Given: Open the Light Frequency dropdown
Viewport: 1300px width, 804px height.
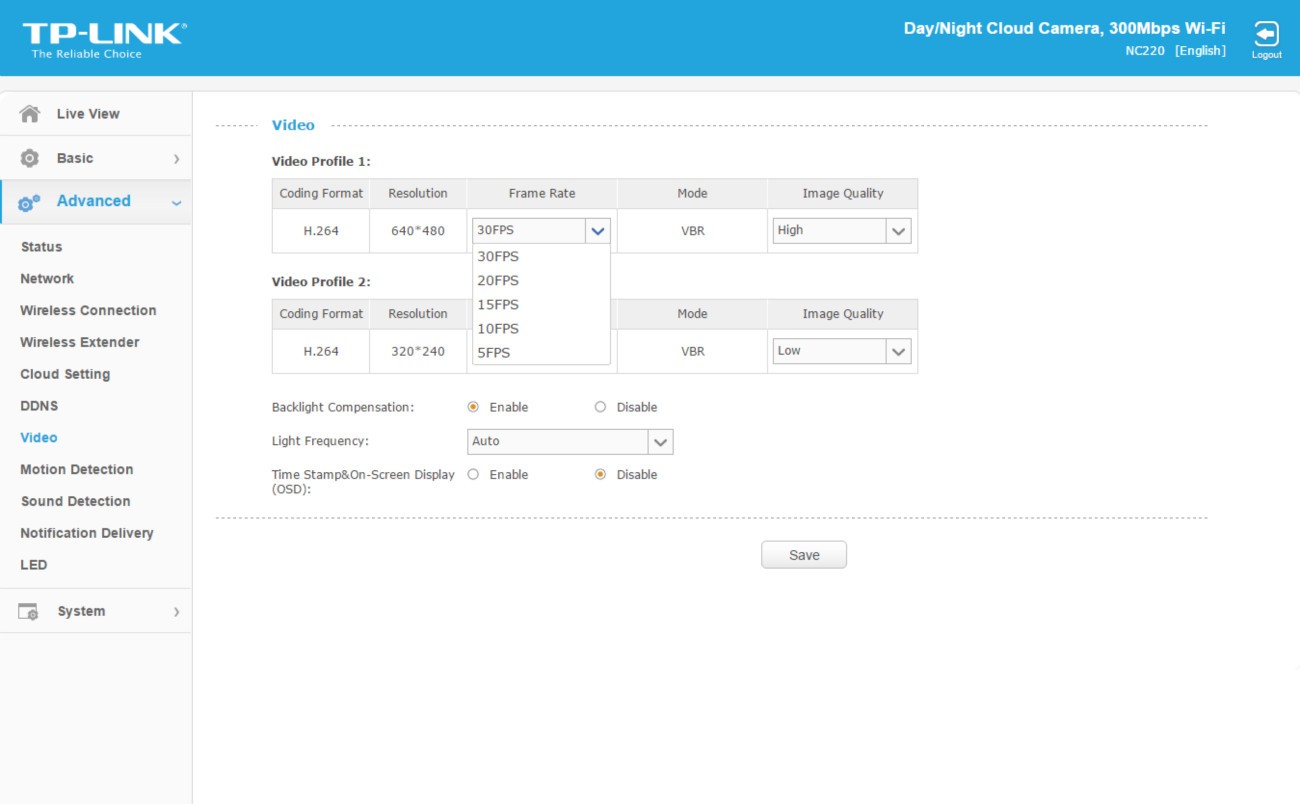Looking at the screenshot, I should (660, 442).
